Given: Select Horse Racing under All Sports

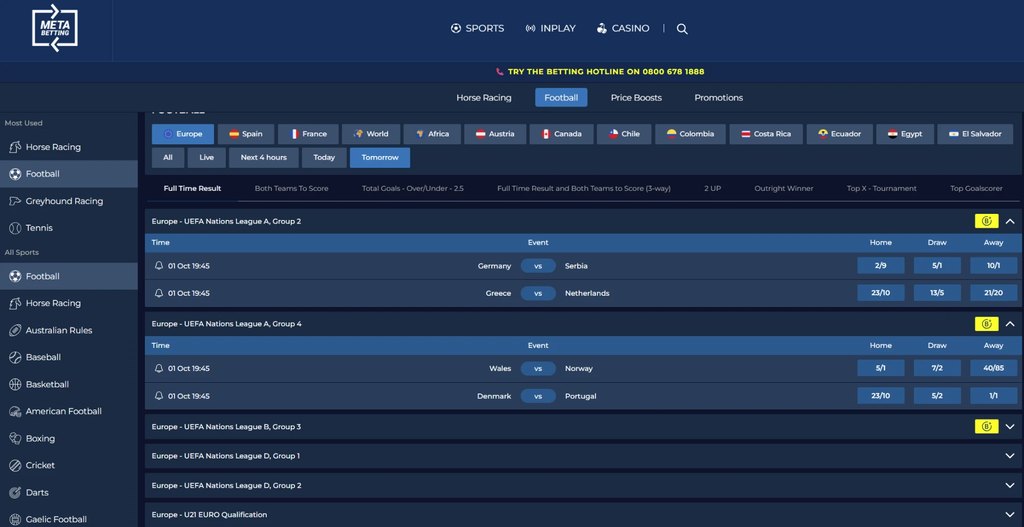Looking at the screenshot, I should click(x=69, y=303).
